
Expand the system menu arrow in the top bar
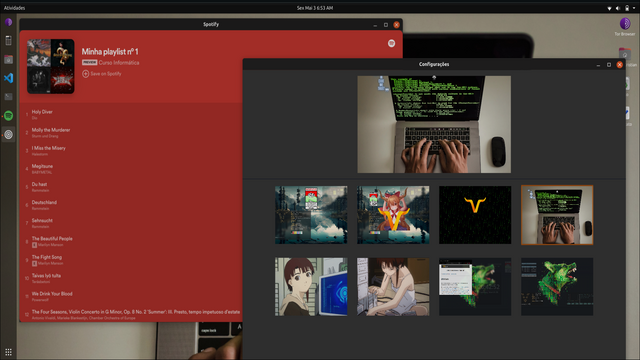(634, 8)
